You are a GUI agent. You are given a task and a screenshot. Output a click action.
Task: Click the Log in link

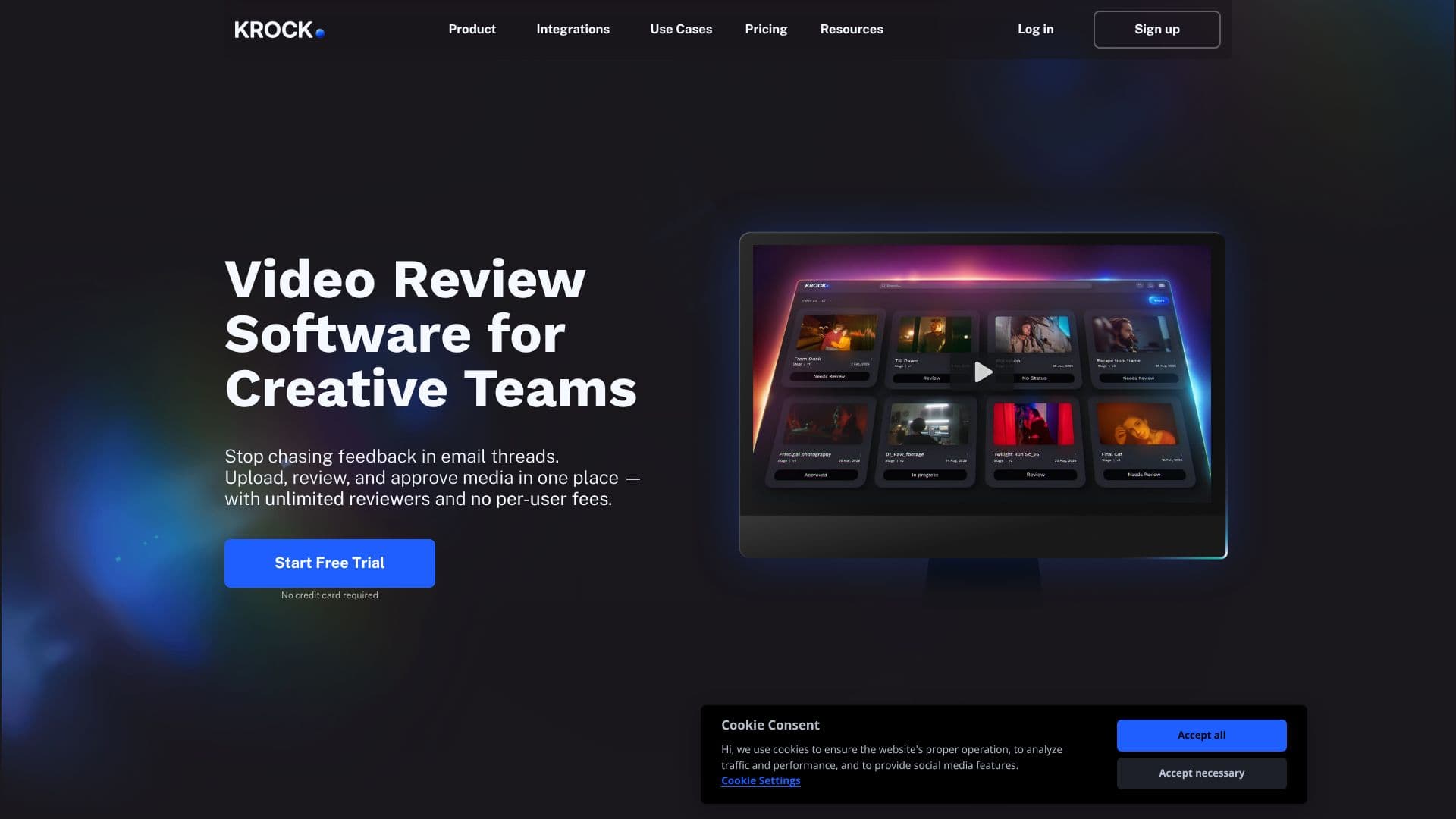point(1035,29)
